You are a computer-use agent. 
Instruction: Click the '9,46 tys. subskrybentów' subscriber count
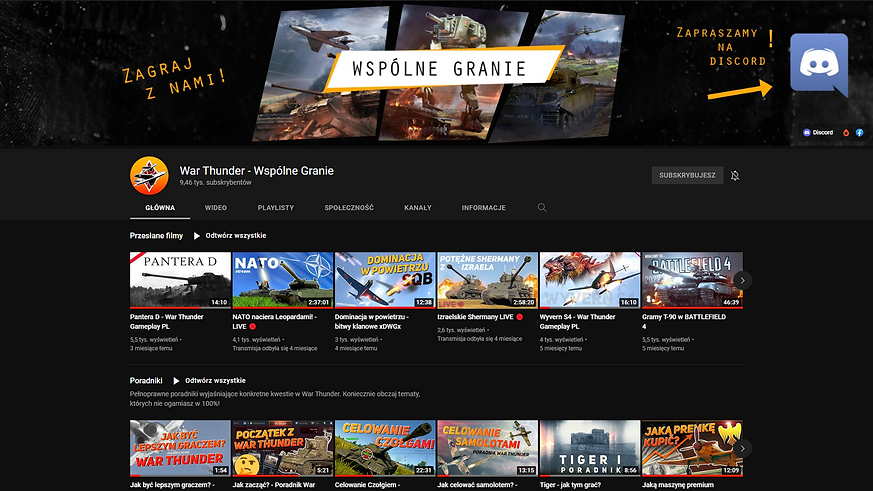pyautogui.click(x=215, y=183)
